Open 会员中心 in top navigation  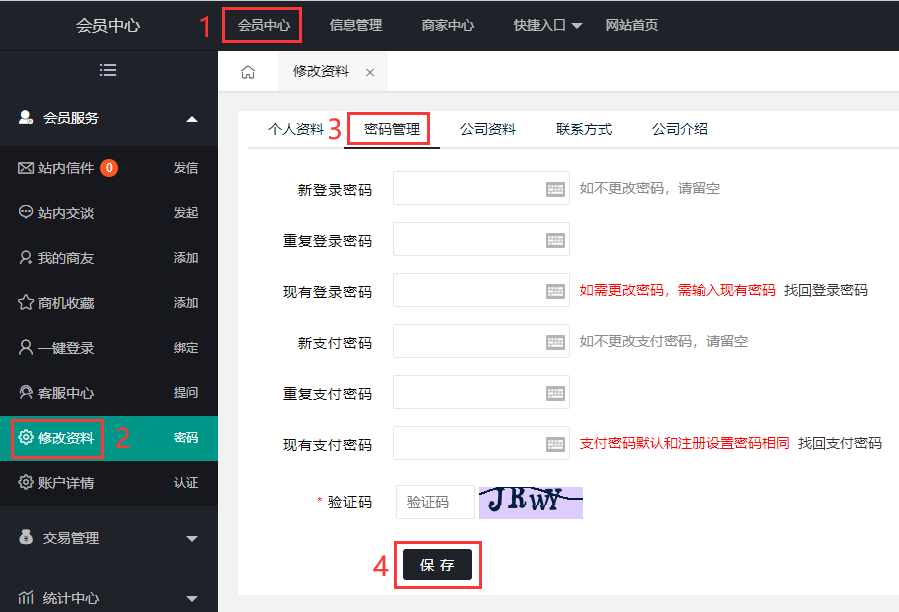(x=264, y=25)
